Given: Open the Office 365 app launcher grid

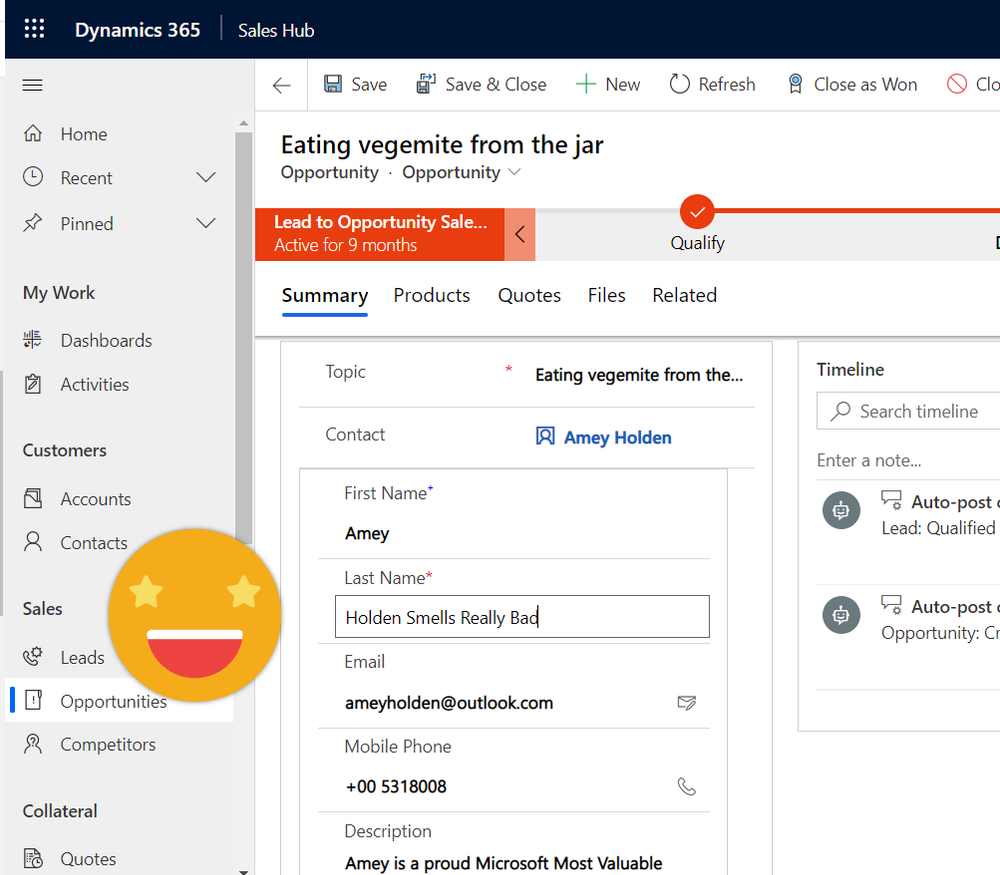Looking at the screenshot, I should tap(34, 28).
